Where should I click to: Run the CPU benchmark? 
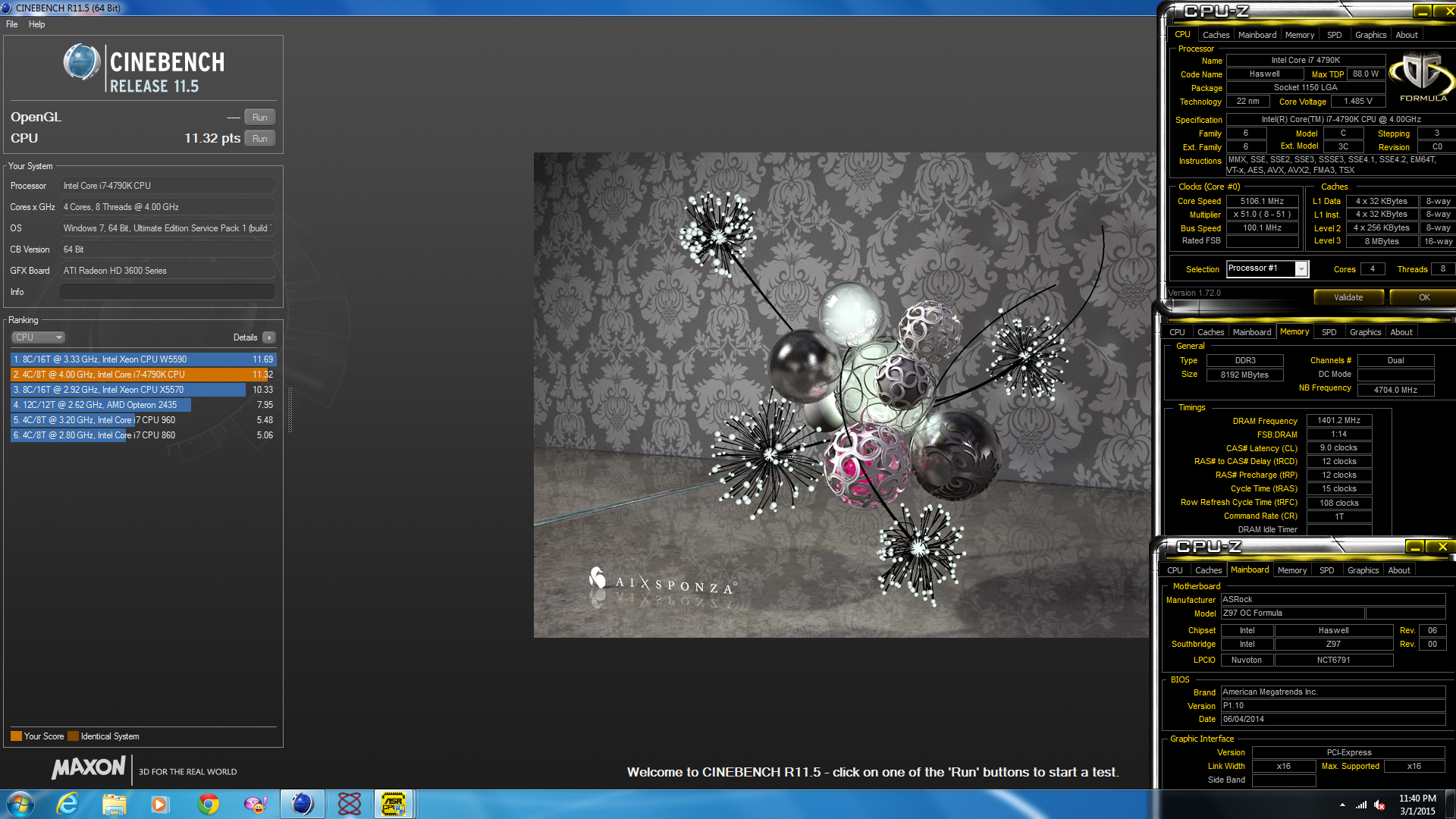(x=260, y=139)
